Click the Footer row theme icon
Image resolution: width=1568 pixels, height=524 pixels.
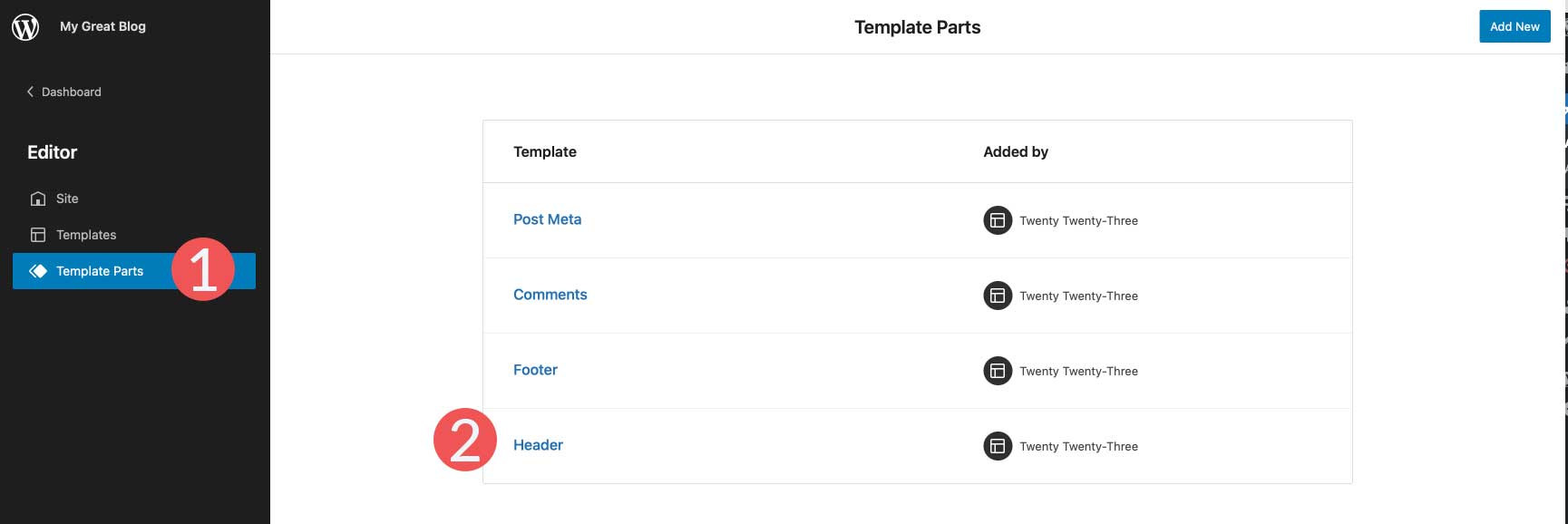click(998, 371)
